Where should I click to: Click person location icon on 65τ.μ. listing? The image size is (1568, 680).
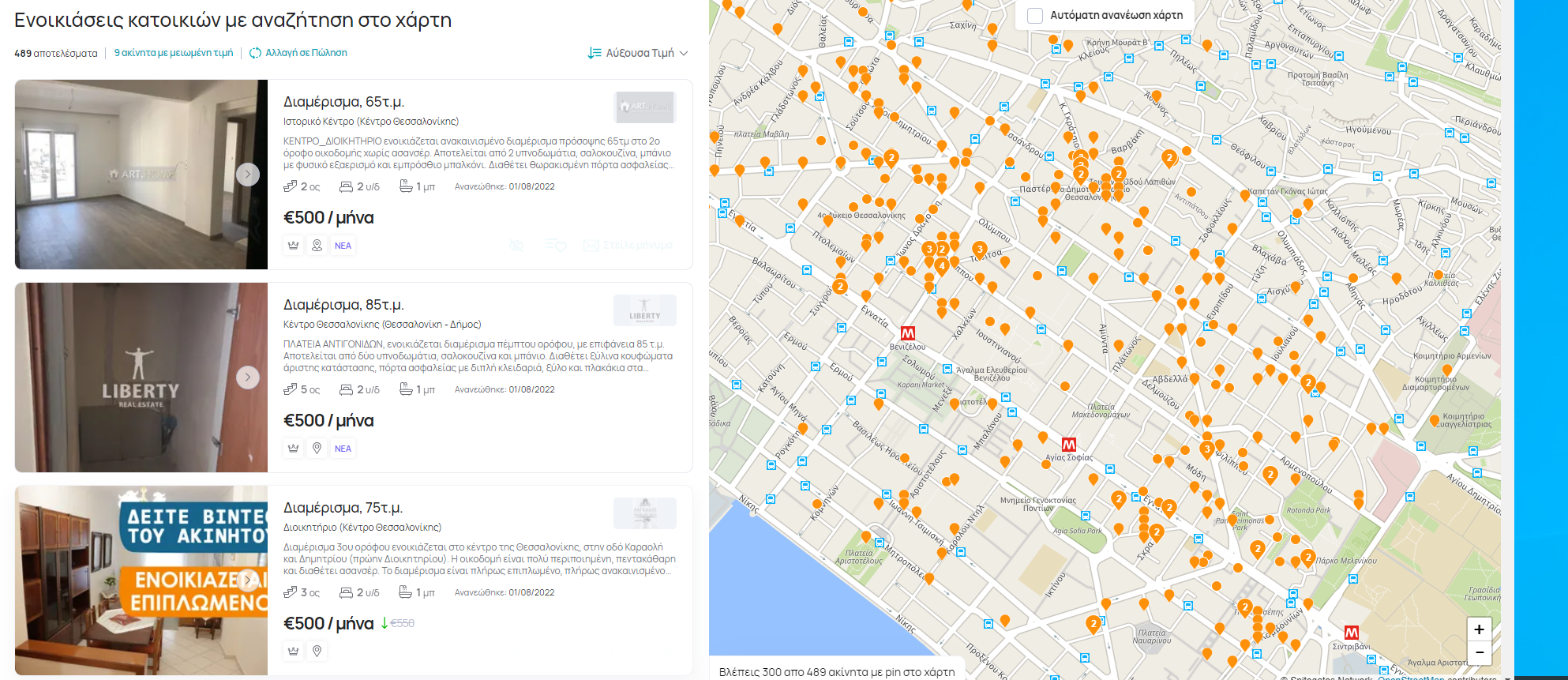tap(317, 246)
